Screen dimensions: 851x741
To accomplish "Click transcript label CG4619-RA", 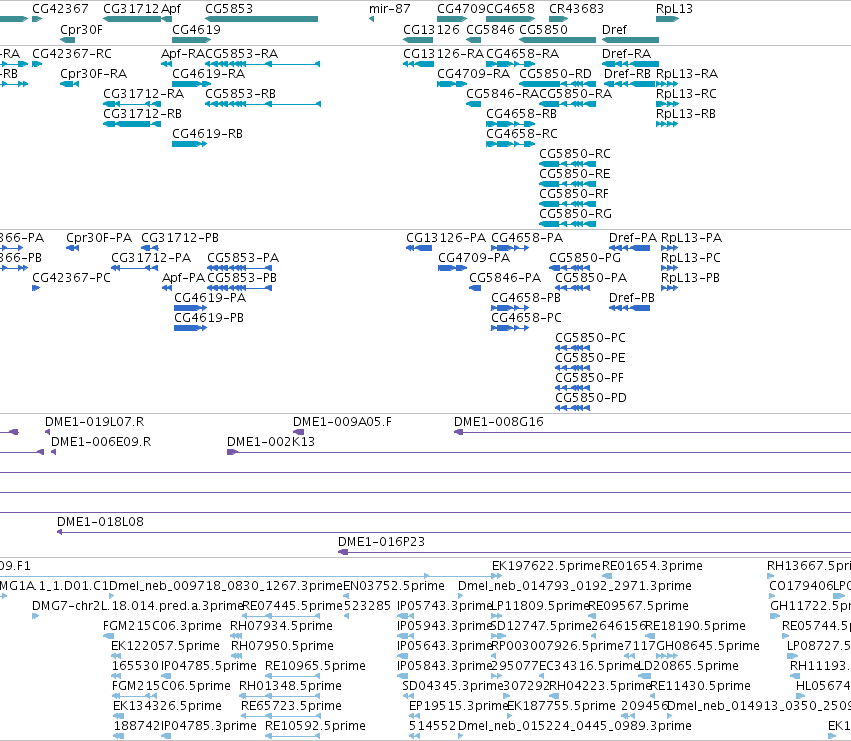I will 208,74.
